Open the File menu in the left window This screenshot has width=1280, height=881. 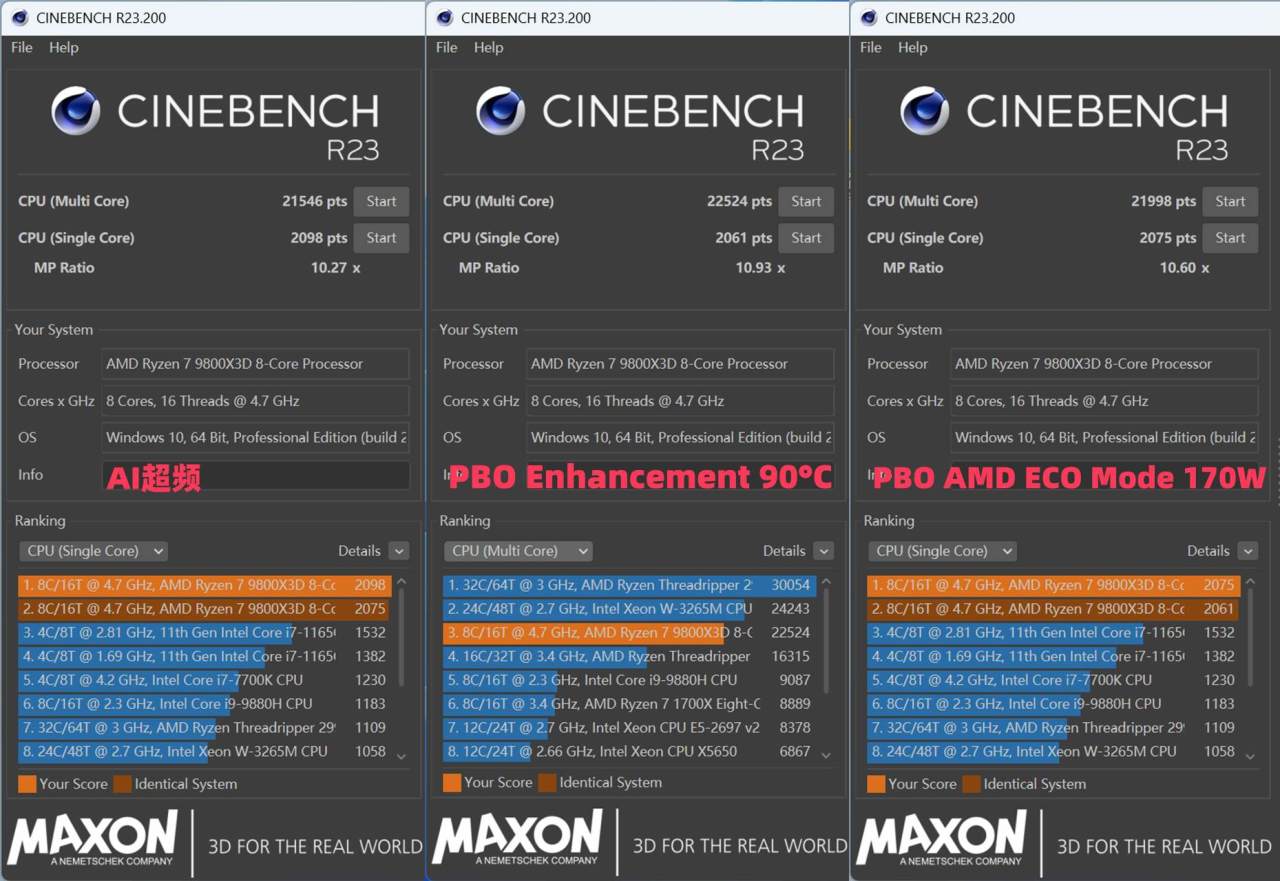[x=22, y=47]
